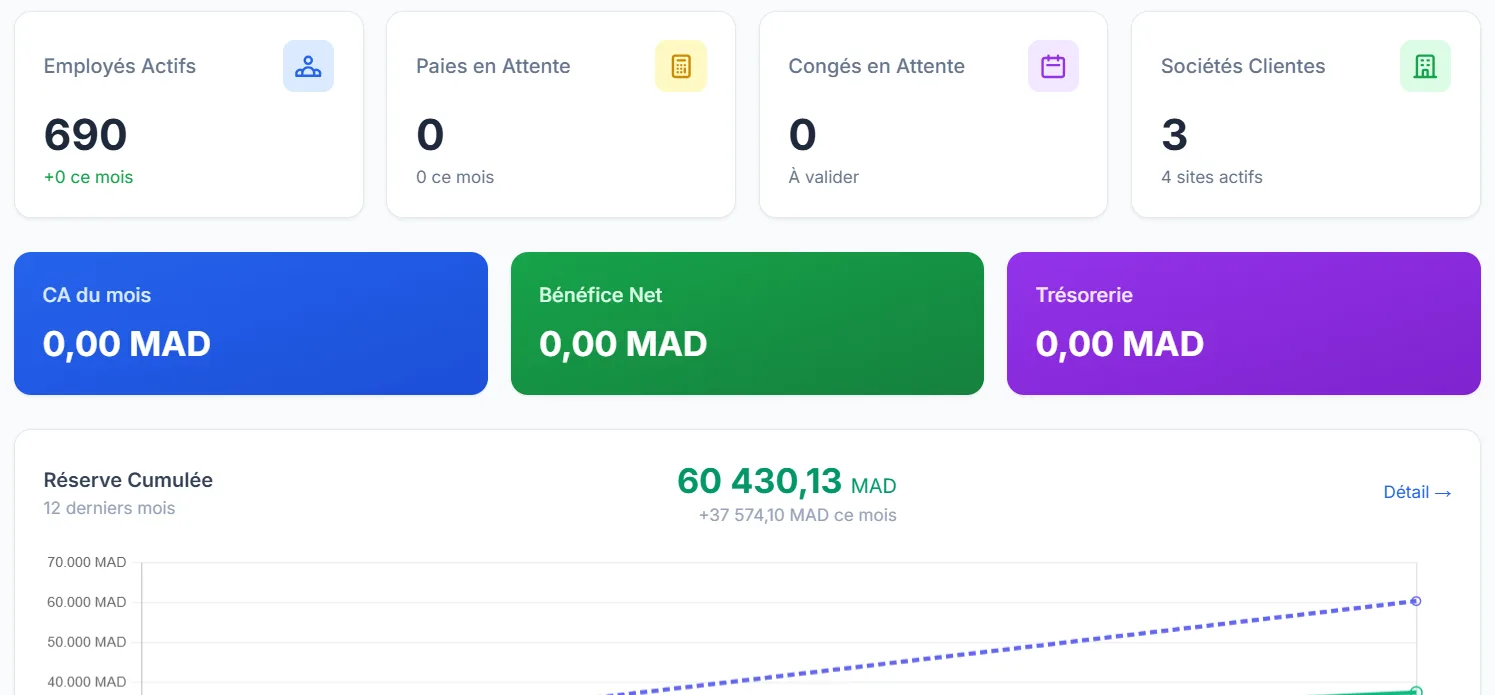
Task: Click the 690 active employees value
Action: (x=86, y=135)
